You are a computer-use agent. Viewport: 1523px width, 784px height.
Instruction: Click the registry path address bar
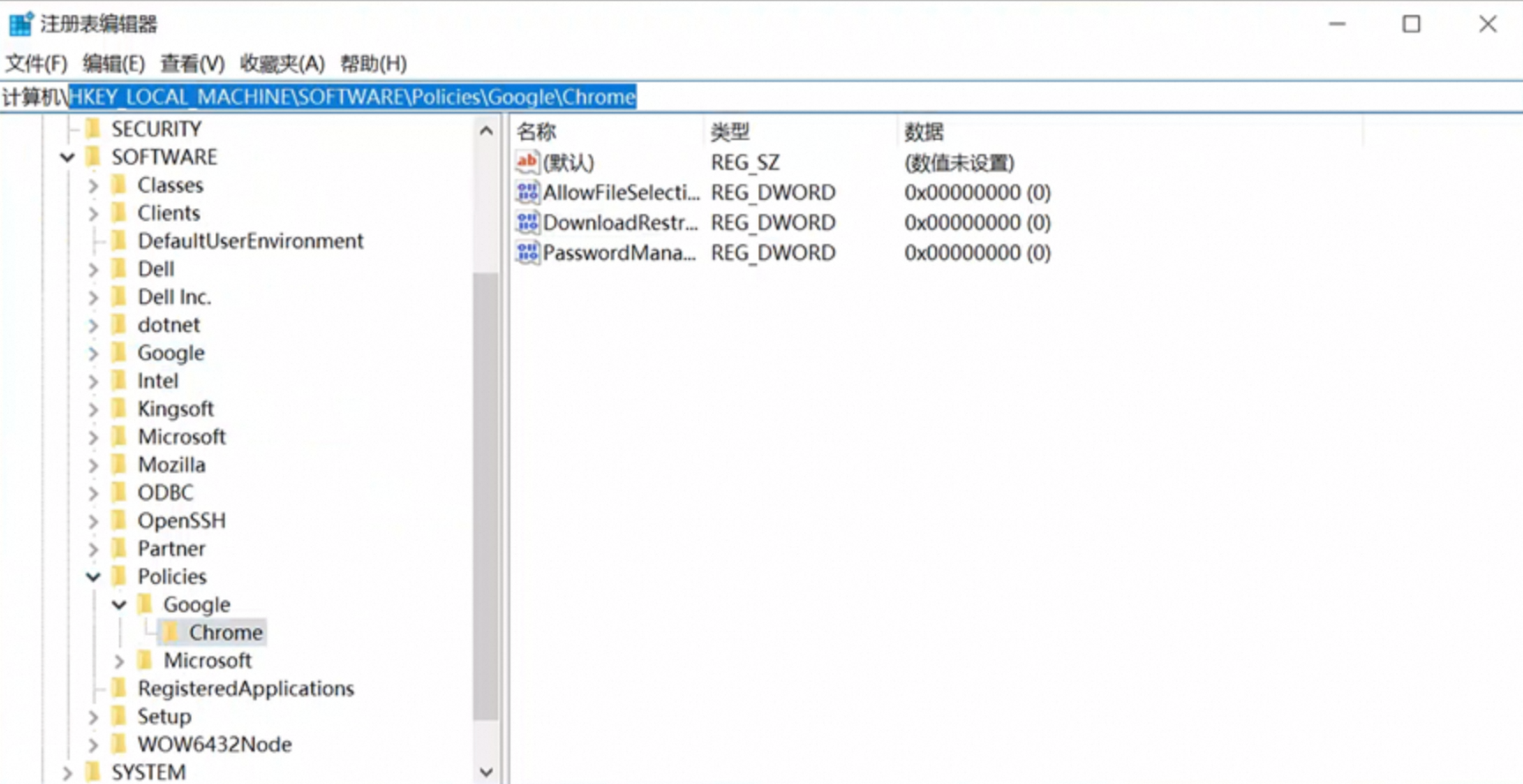pos(761,97)
